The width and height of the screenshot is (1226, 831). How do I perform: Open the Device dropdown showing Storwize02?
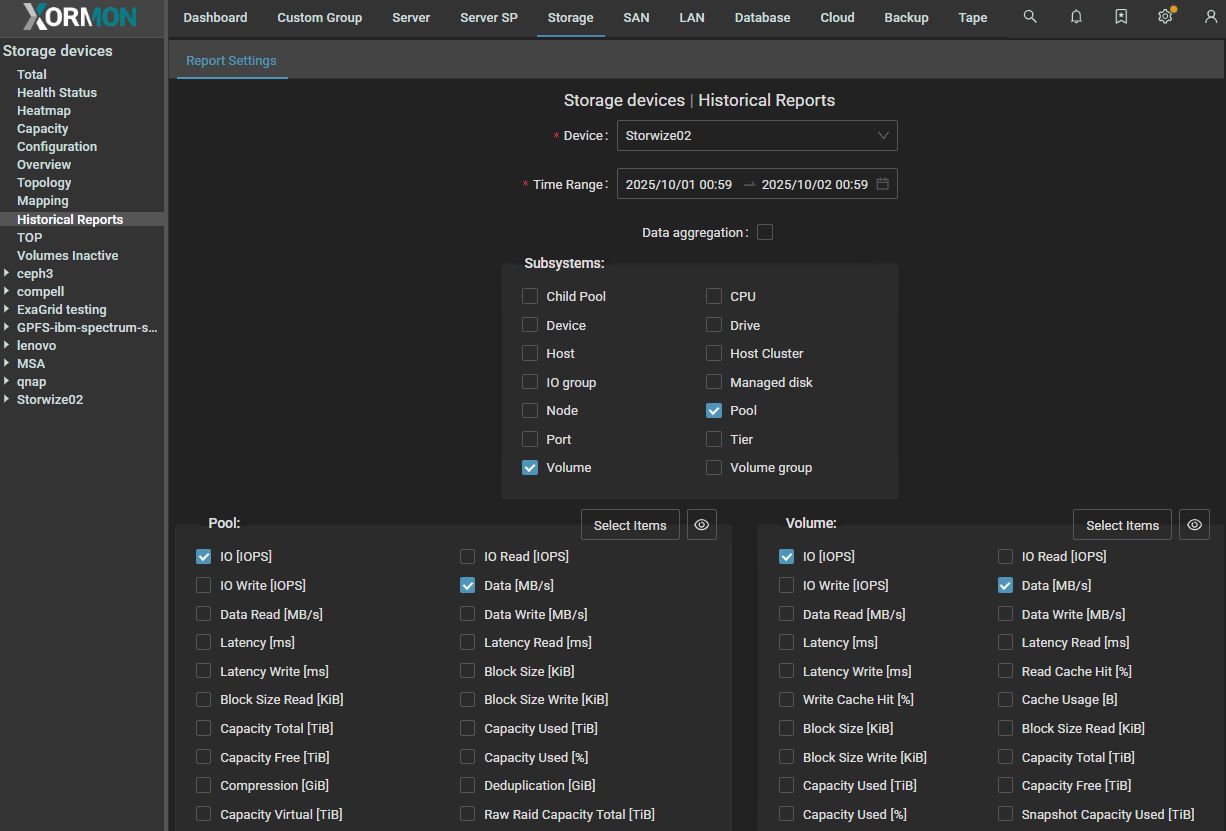click(756, 136)
